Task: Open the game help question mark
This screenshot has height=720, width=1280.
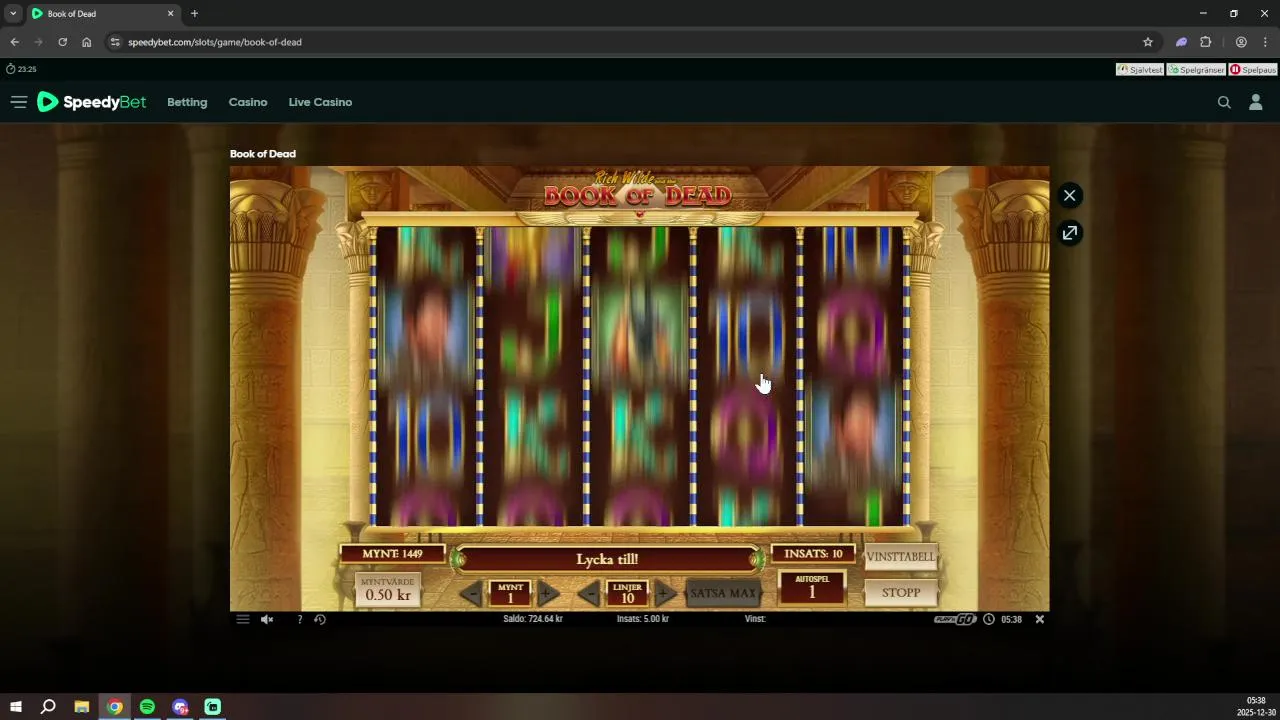Action: [299, 619]
